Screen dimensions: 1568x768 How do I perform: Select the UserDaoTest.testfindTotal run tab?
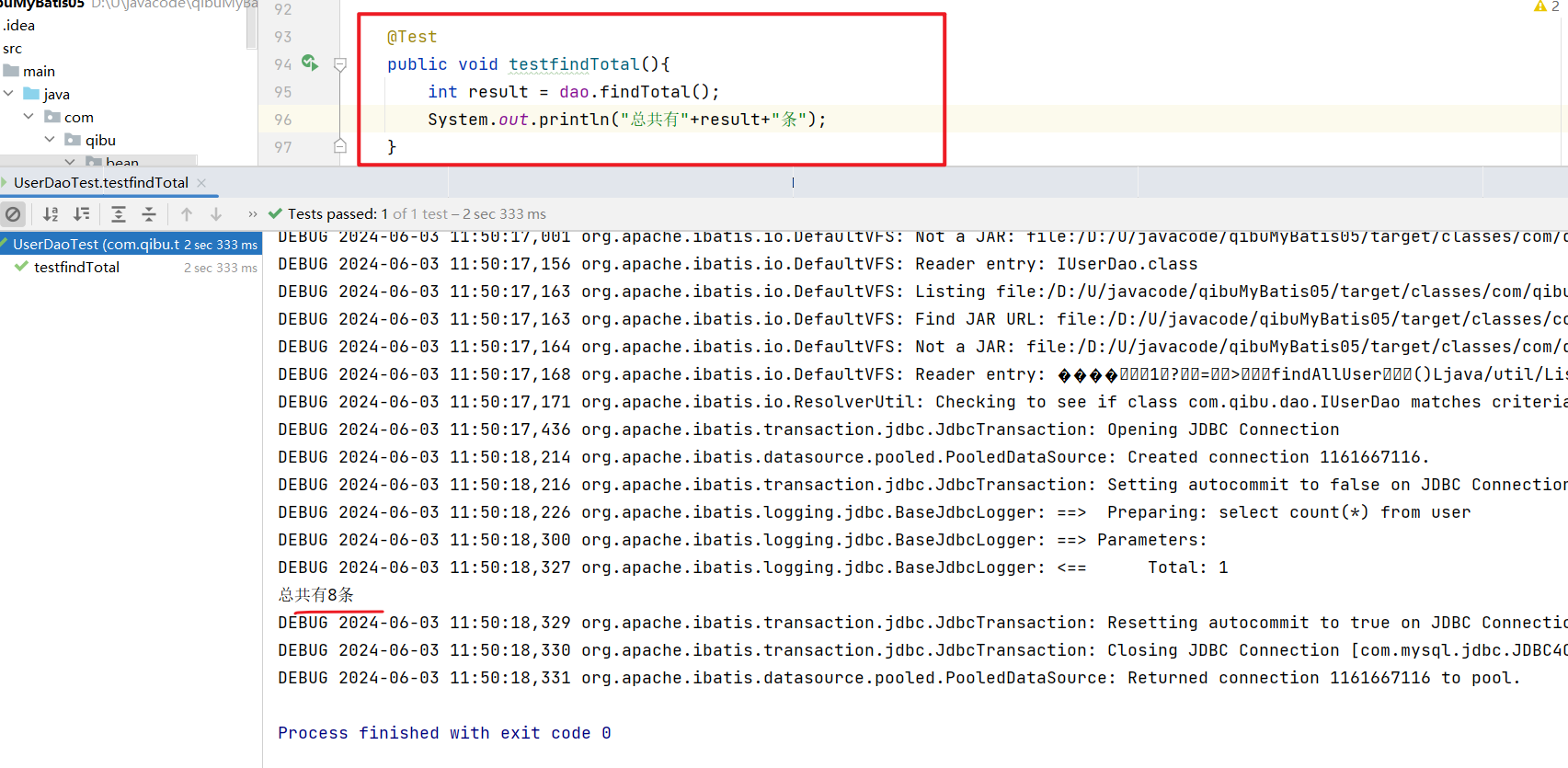(101, 183)
